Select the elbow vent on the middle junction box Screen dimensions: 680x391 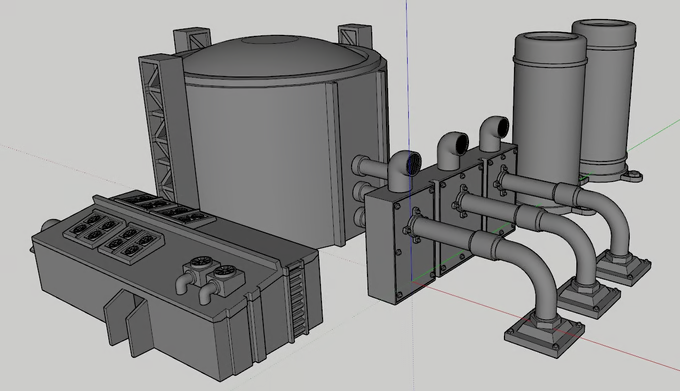(452, 150)
